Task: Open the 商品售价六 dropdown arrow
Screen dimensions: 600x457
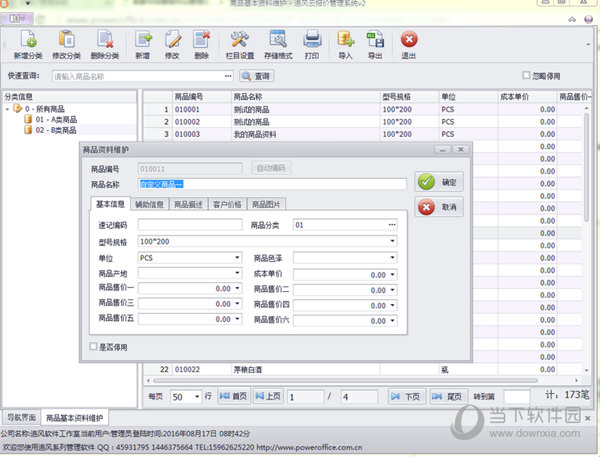Action: [x=392, y=321]
